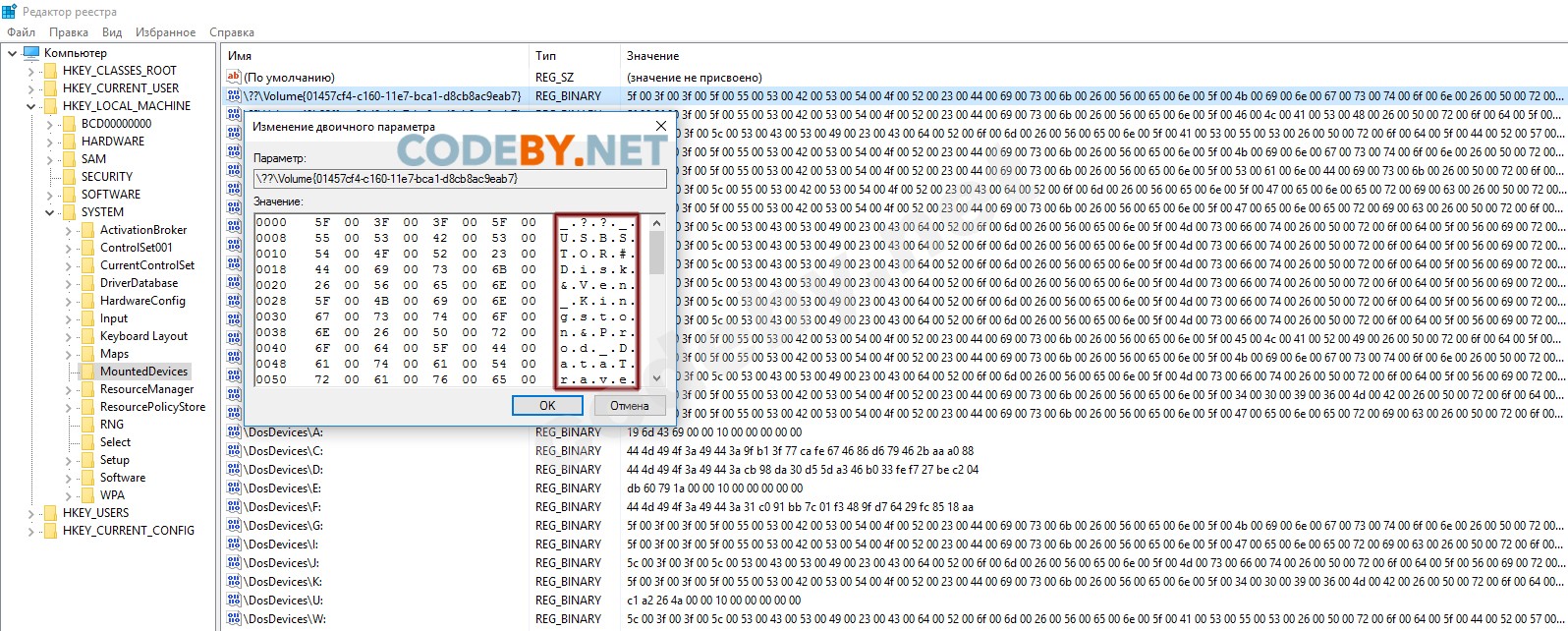Select the Setup key
1568x631 pixels.
point(115,460)
